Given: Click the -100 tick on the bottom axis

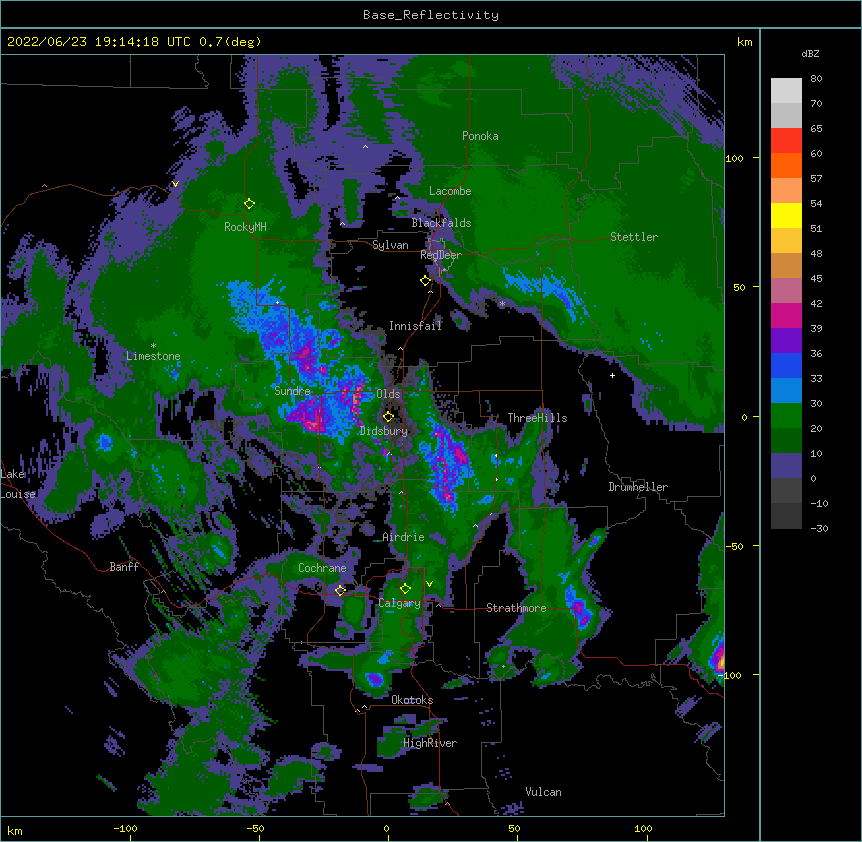Looking at the screenshot, I should click(125, 828).
